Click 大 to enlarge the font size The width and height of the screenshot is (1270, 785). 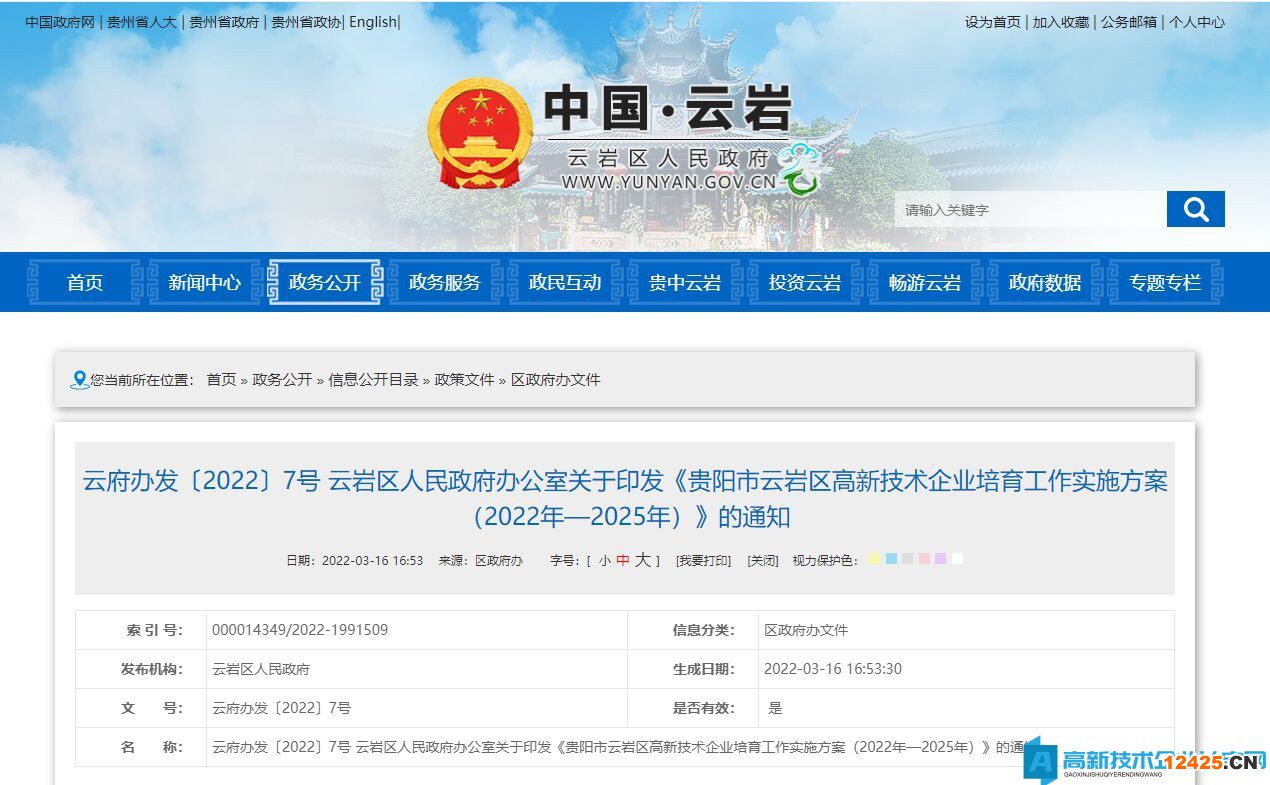click(x=640, y=559)
